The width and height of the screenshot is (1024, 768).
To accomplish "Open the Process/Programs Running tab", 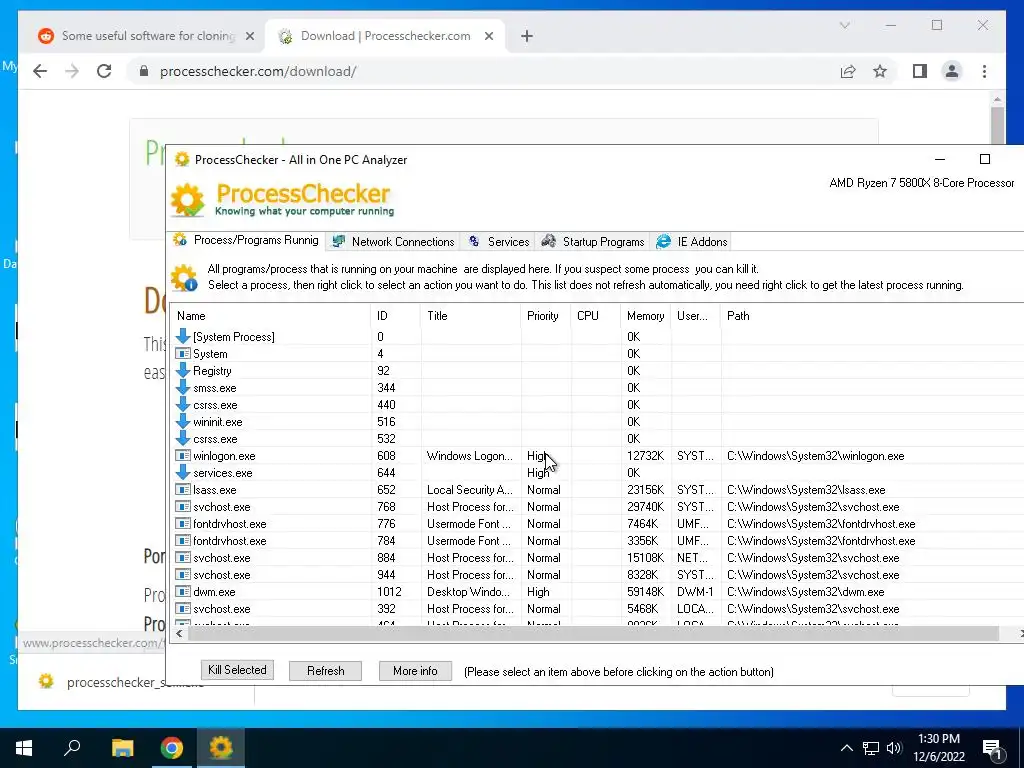I will click(x=246, y=240).
